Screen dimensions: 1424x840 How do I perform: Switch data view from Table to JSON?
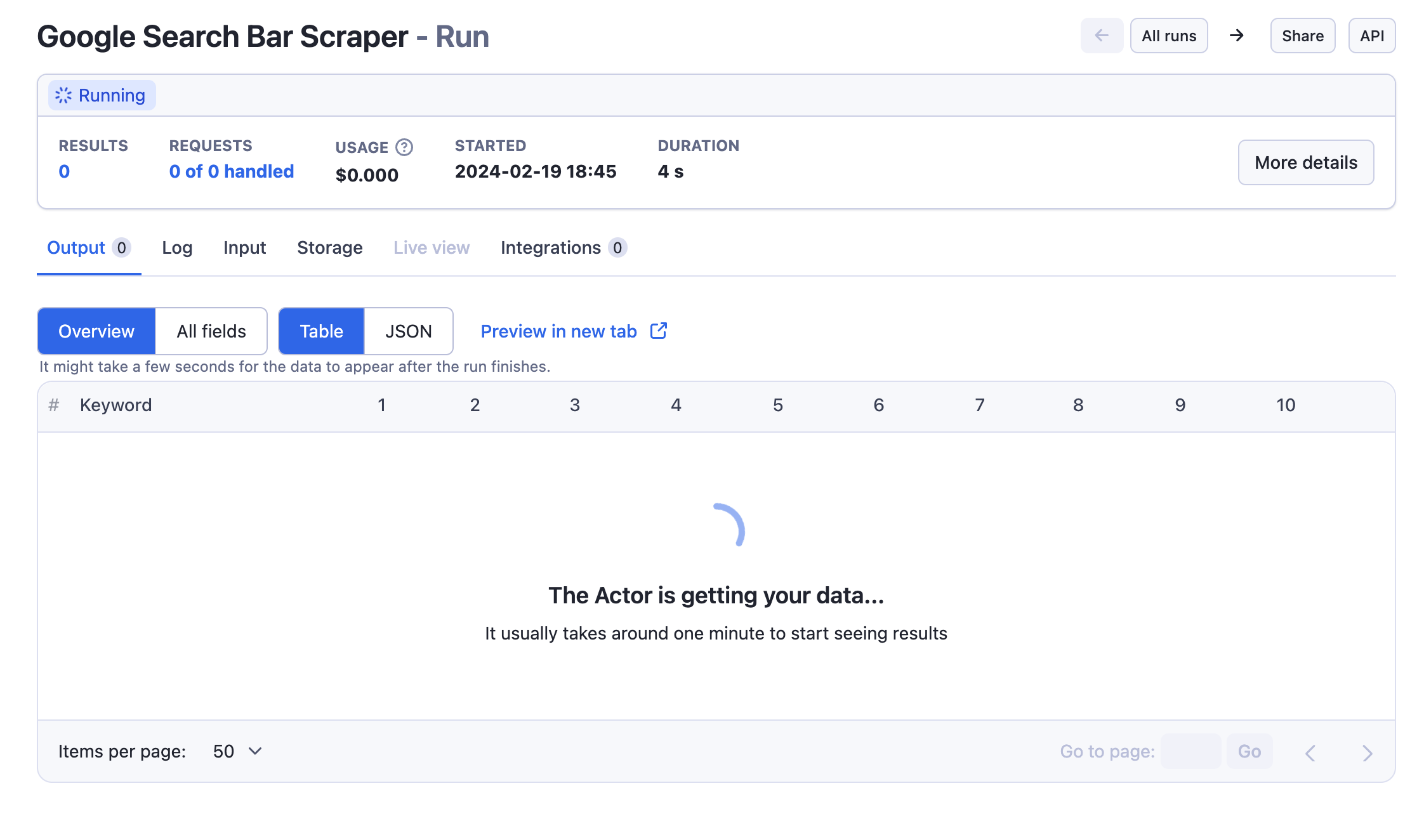click(x=408, y=331)
